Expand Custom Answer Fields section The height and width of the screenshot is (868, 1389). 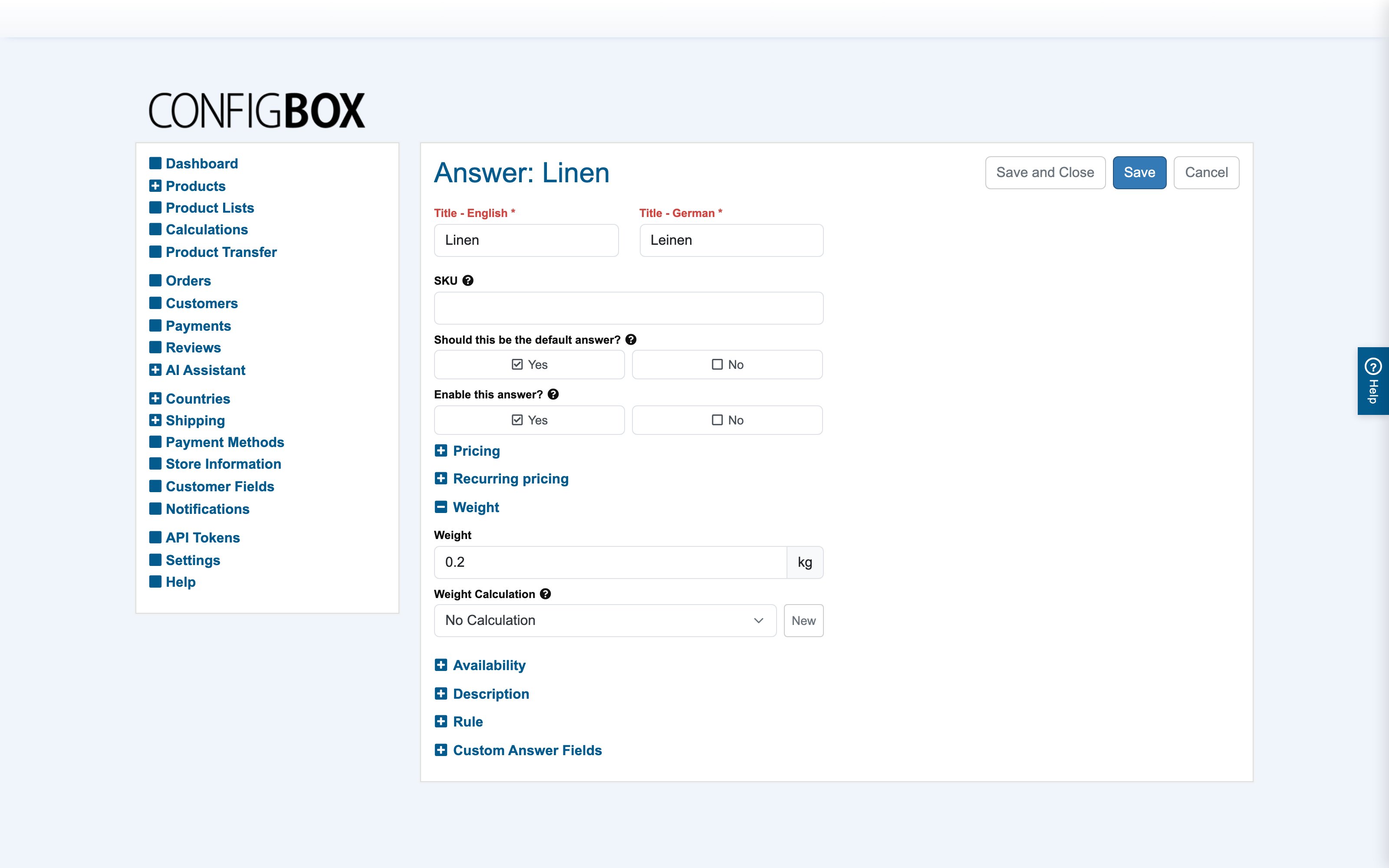pyautogui.click(x=518, y=750)
